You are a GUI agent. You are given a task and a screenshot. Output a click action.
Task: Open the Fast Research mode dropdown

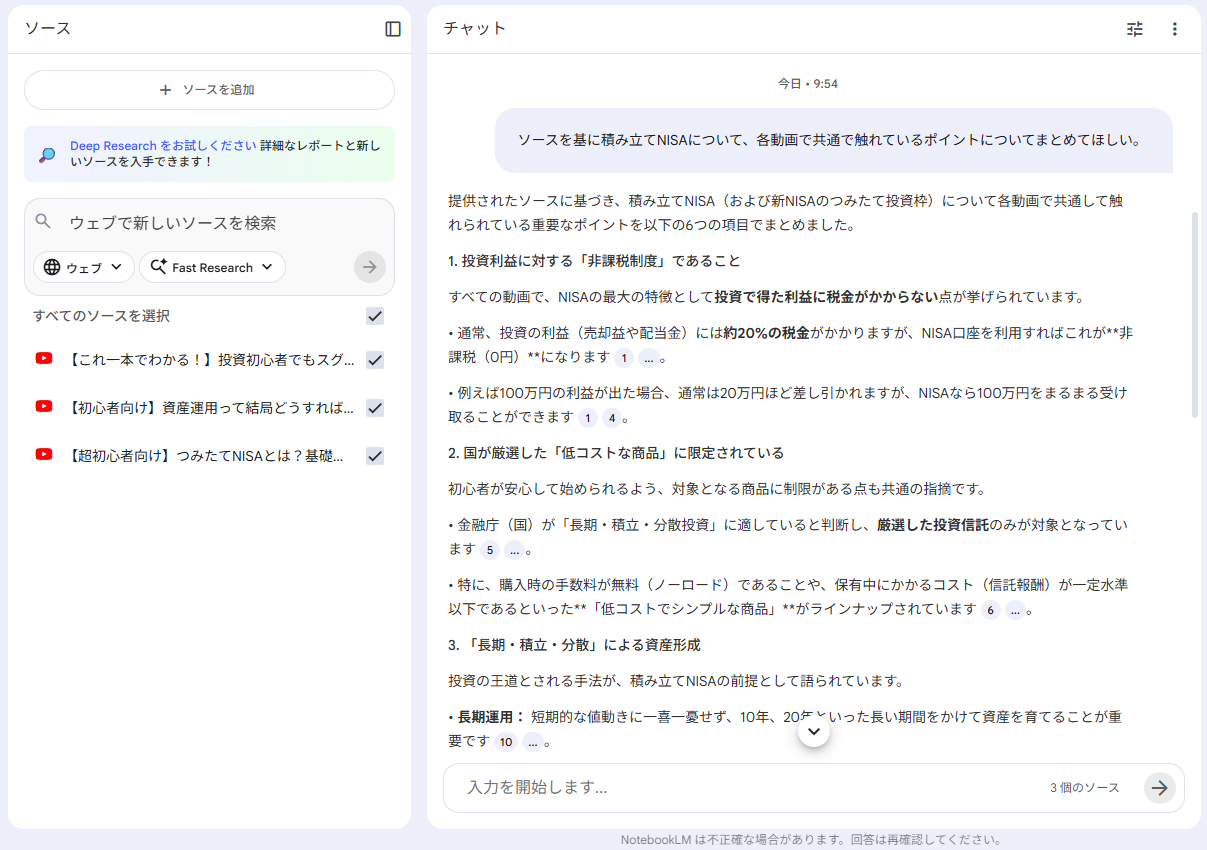click(212, 267)
